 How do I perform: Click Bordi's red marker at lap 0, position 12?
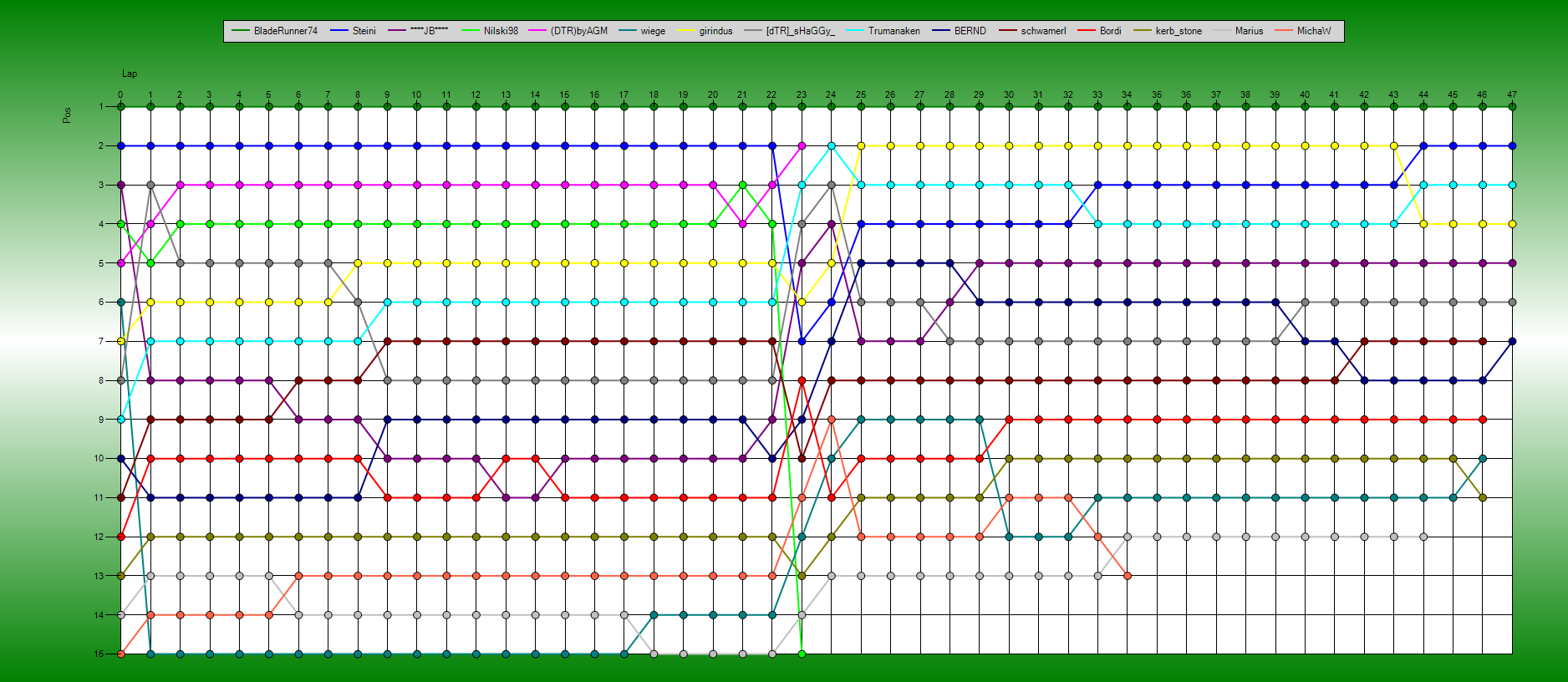pos(121,537)
